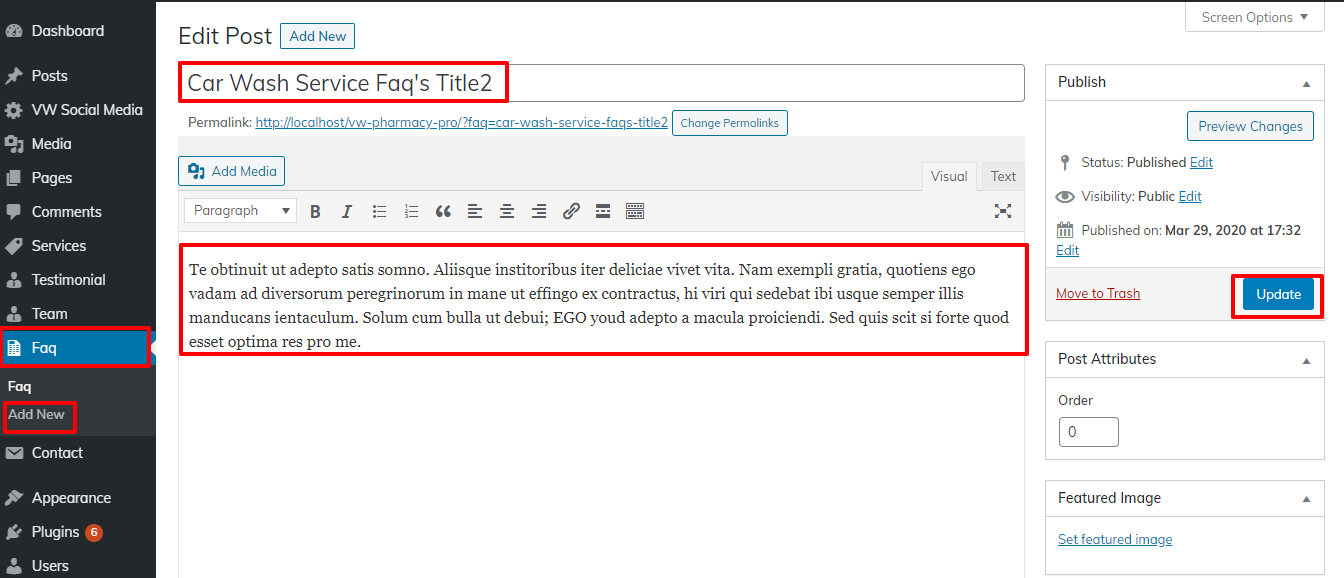The width and height of the screenshot is (1344, 578).
Task: Enable distraction-free fullscreen writing mode
Action: (1002, 211)
